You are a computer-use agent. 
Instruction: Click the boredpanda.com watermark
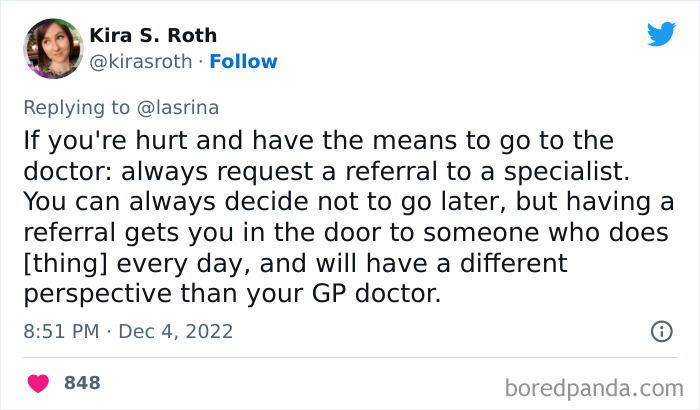point(600,386)
